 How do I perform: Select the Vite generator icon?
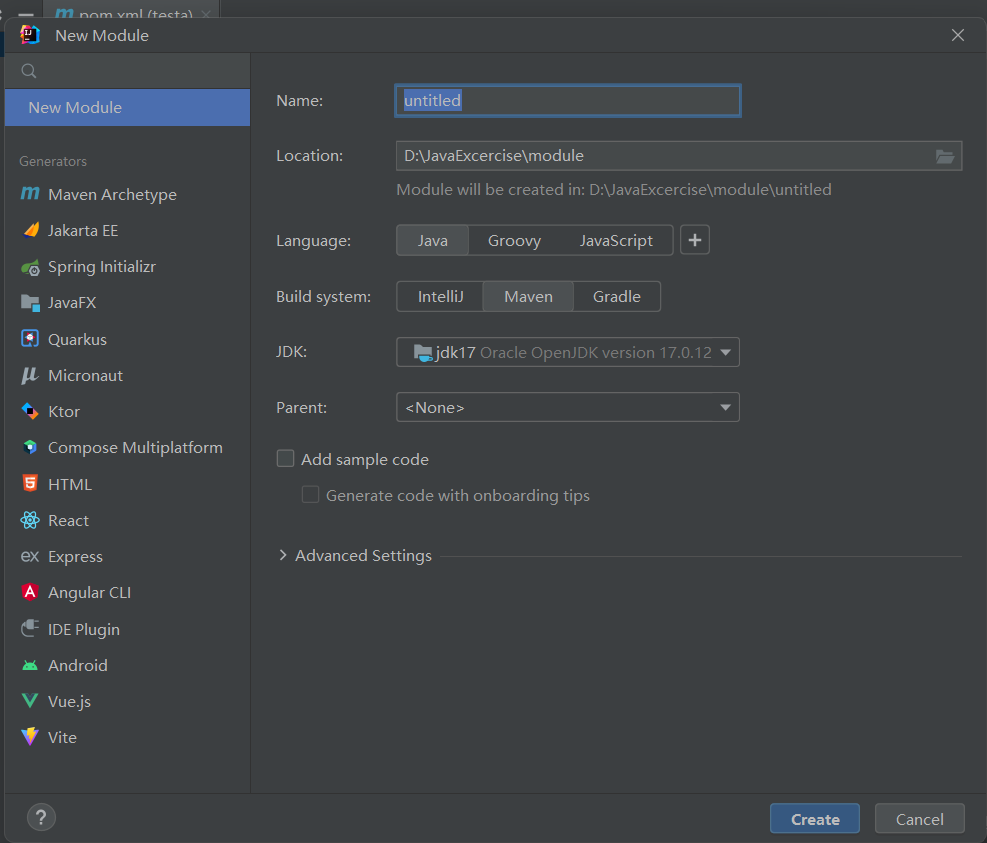point(30,737)
